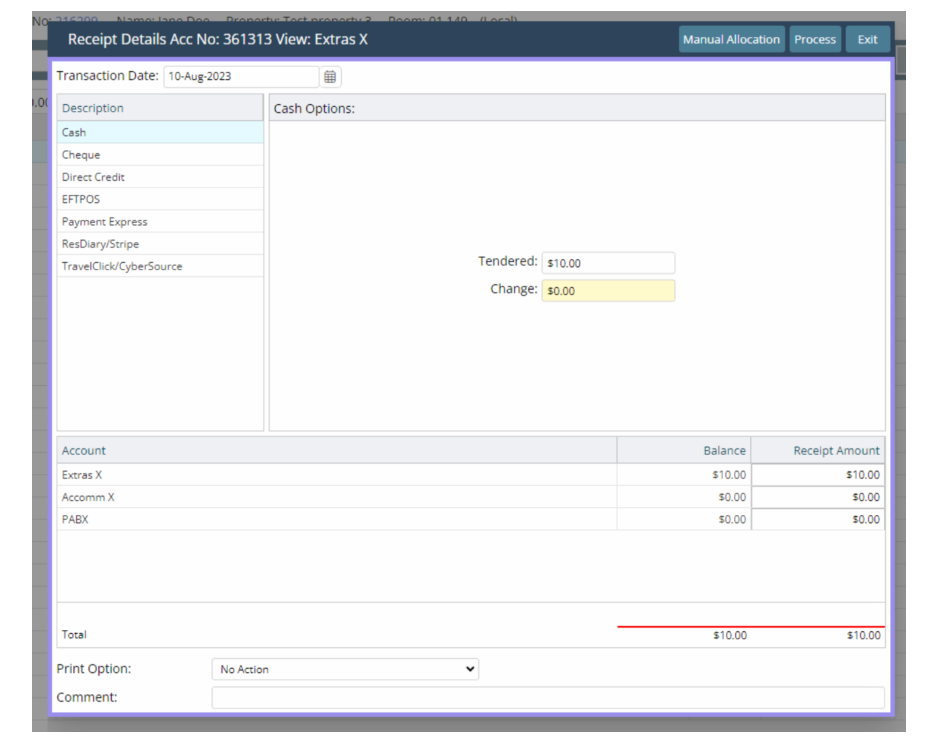Expand the Print Option dropdown
934x741 pixels.
tap(345, 669)
